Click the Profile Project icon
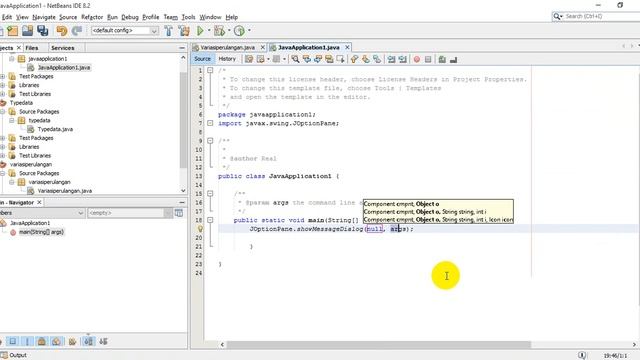Viewport: 640px width, 360px height. (x=239, y=31)
